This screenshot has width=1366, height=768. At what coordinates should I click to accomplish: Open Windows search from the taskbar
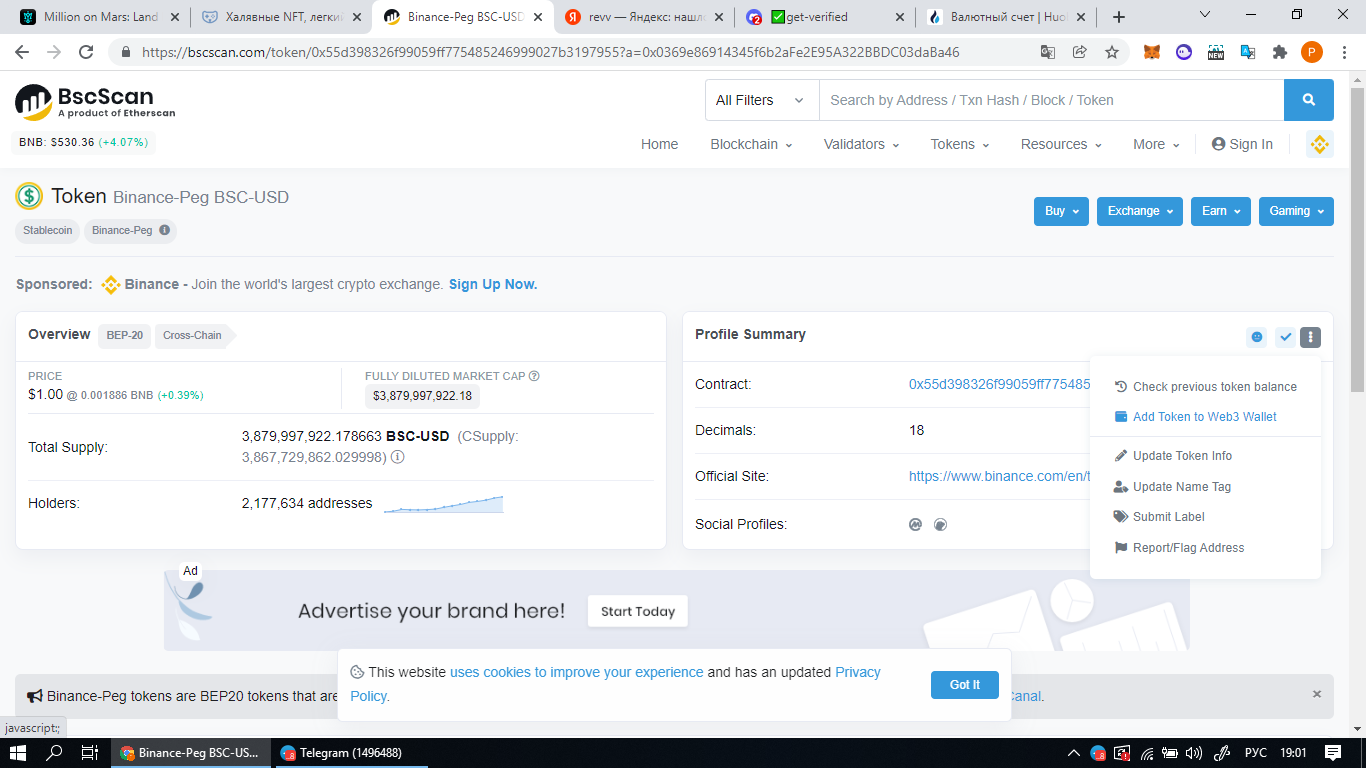pyautogui.click(x=54, y=753)
